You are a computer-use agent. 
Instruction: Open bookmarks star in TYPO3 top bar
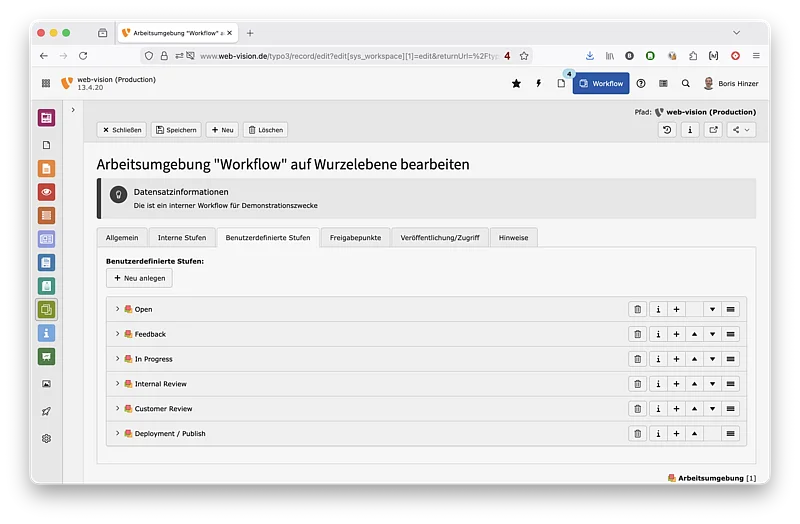point(516,83)
